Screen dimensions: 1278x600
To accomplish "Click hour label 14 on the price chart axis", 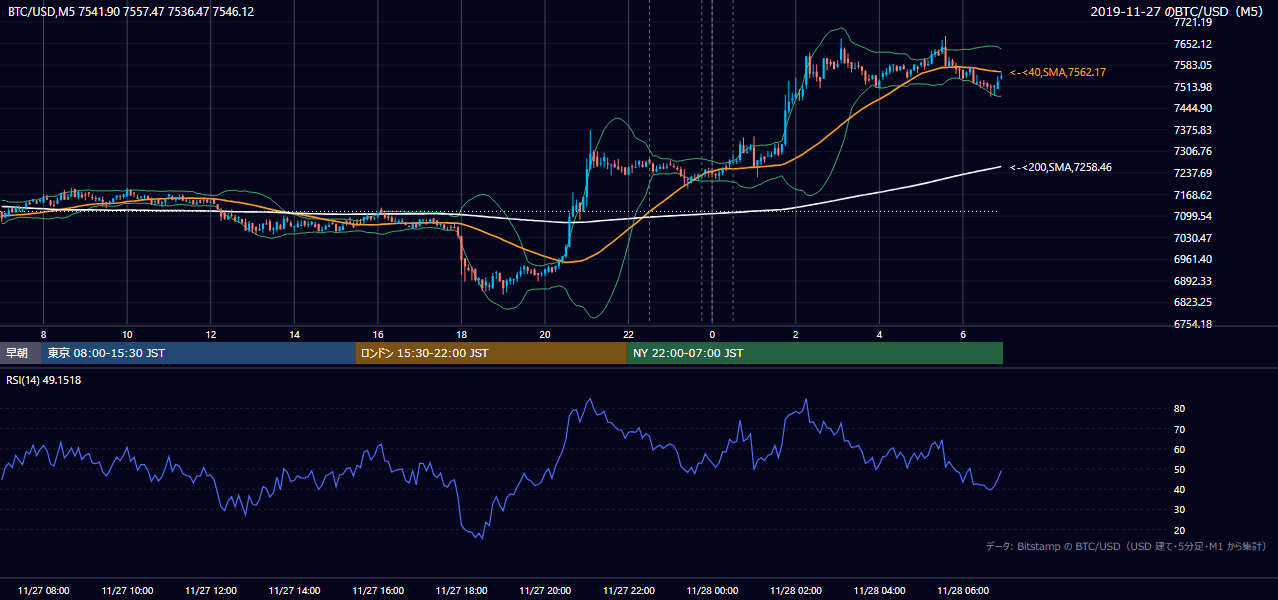I will click(x=294, y=334).
